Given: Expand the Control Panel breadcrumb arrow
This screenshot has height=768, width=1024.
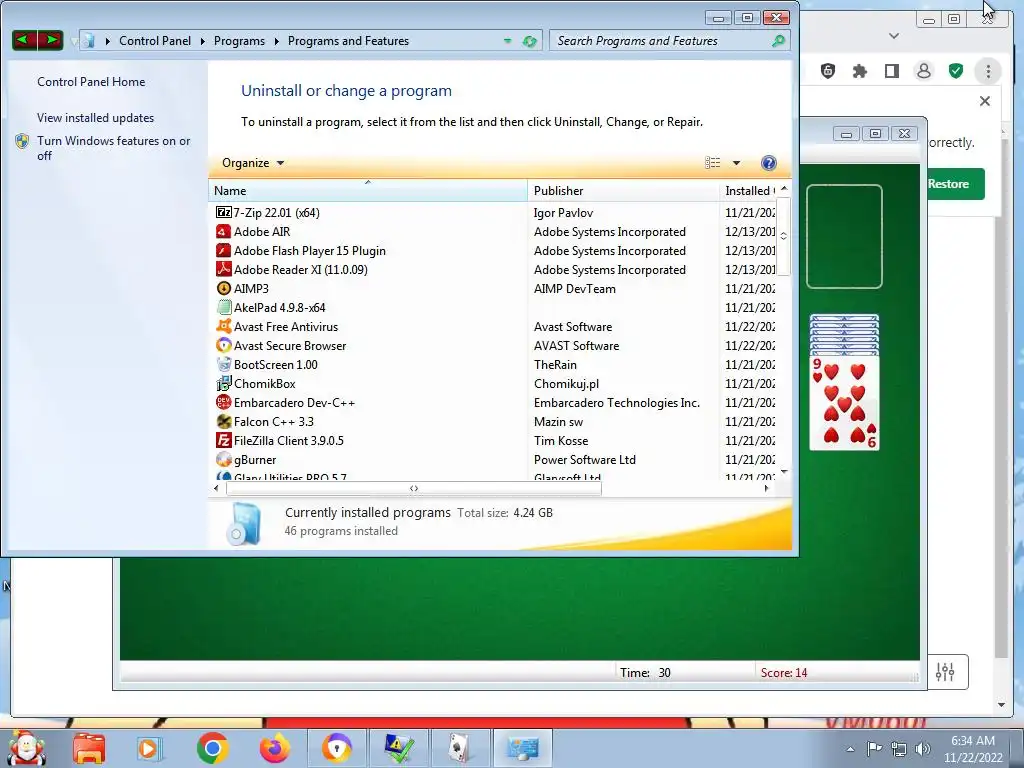Looking at the screenshot, I should (x=202, y=41).
